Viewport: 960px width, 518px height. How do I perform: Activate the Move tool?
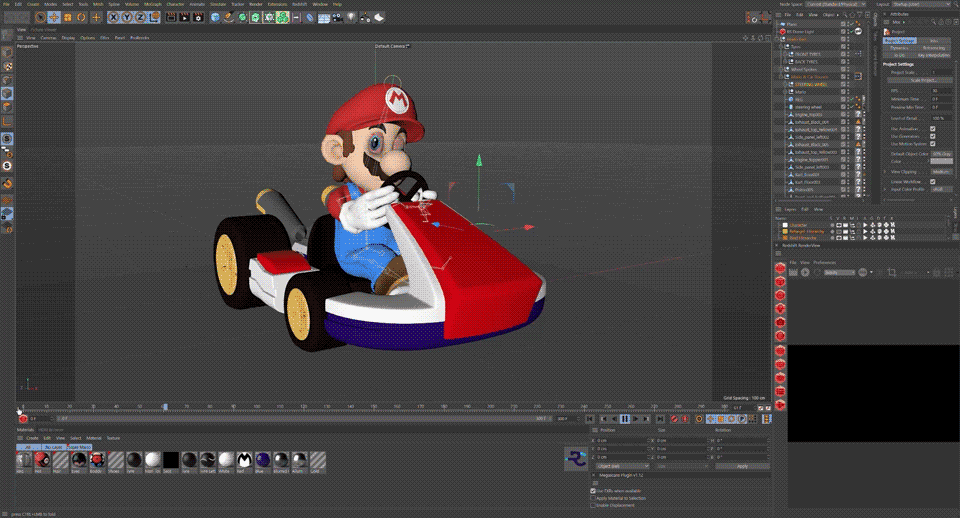[x=54, y=17]
